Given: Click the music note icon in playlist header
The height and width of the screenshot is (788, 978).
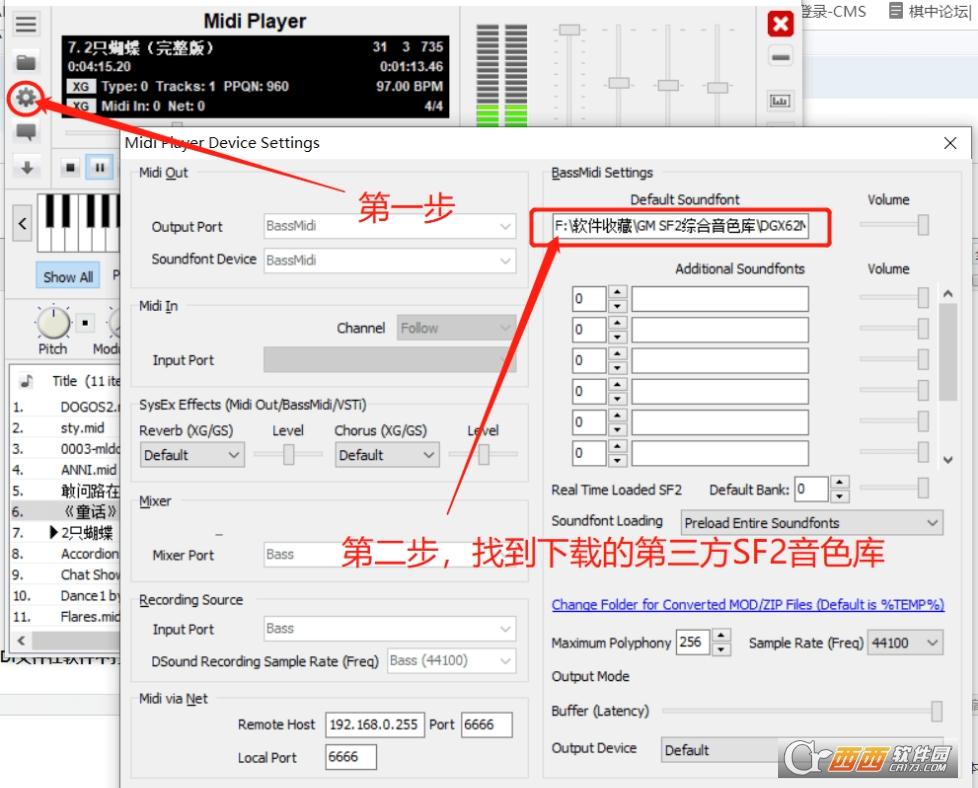Looking at the screenshot, I should tap(27, 381).
